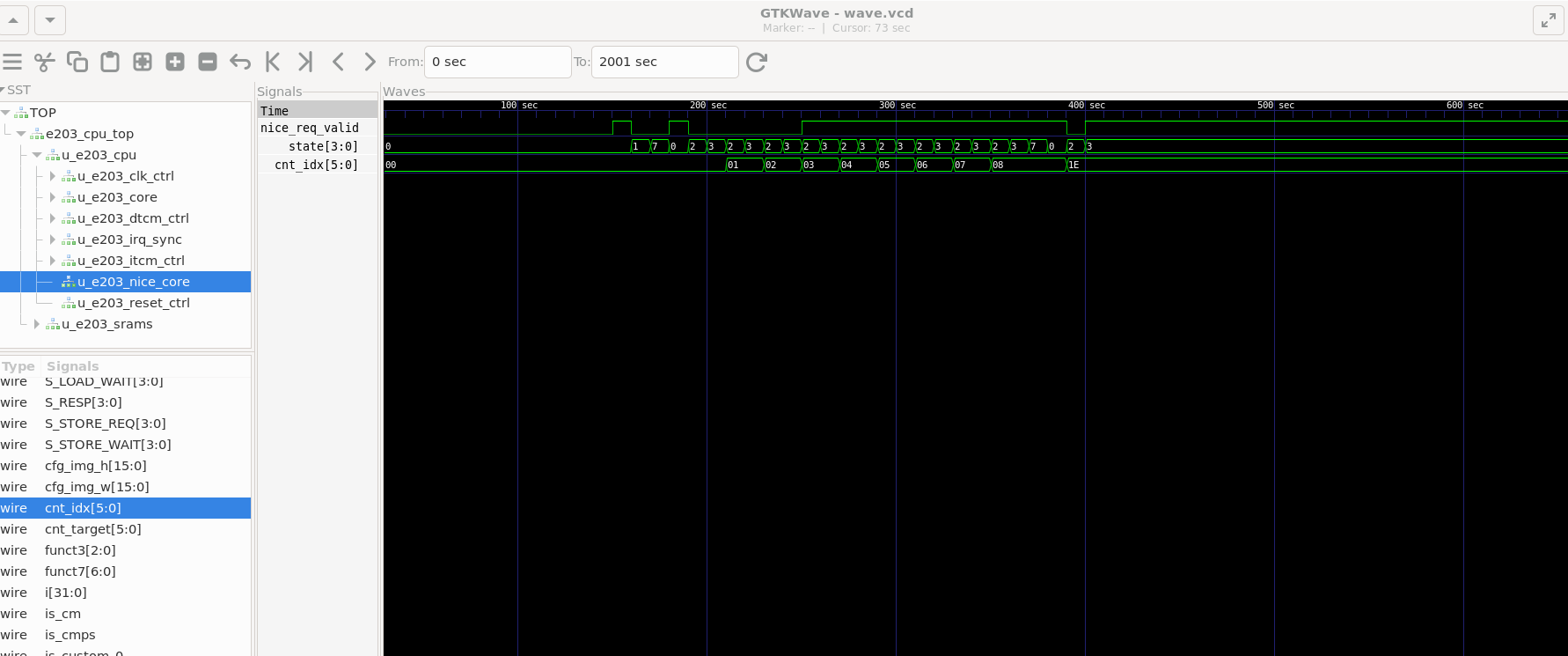Select e203_cpu_top module label
This screenshot has width=1568, height=656.
90,134
